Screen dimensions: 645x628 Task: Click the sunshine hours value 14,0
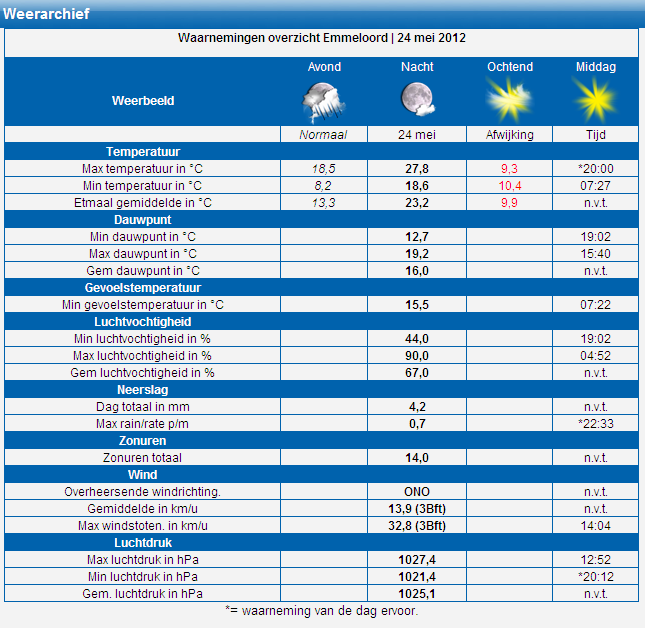[417, 458]
